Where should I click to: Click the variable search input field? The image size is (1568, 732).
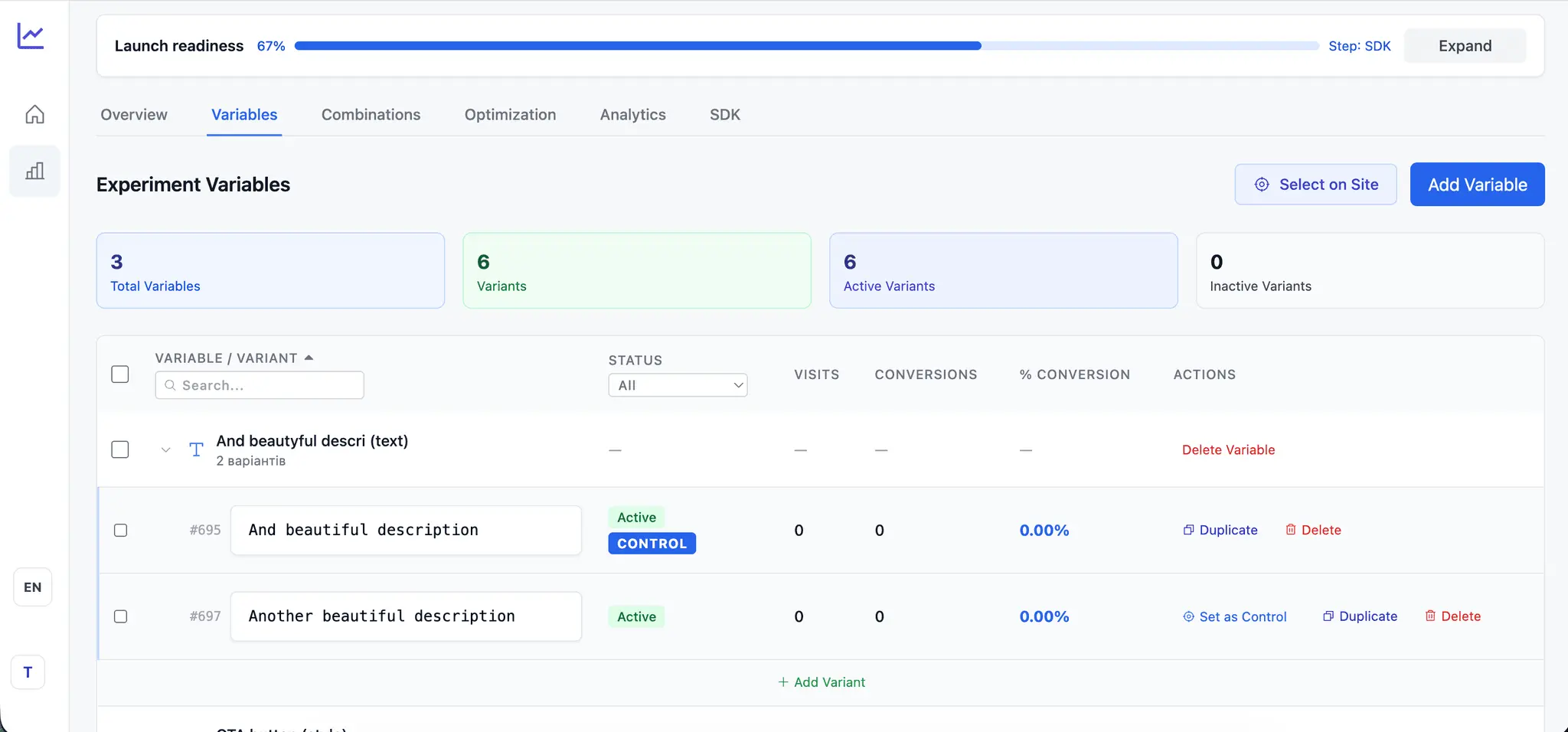(260, 385)
